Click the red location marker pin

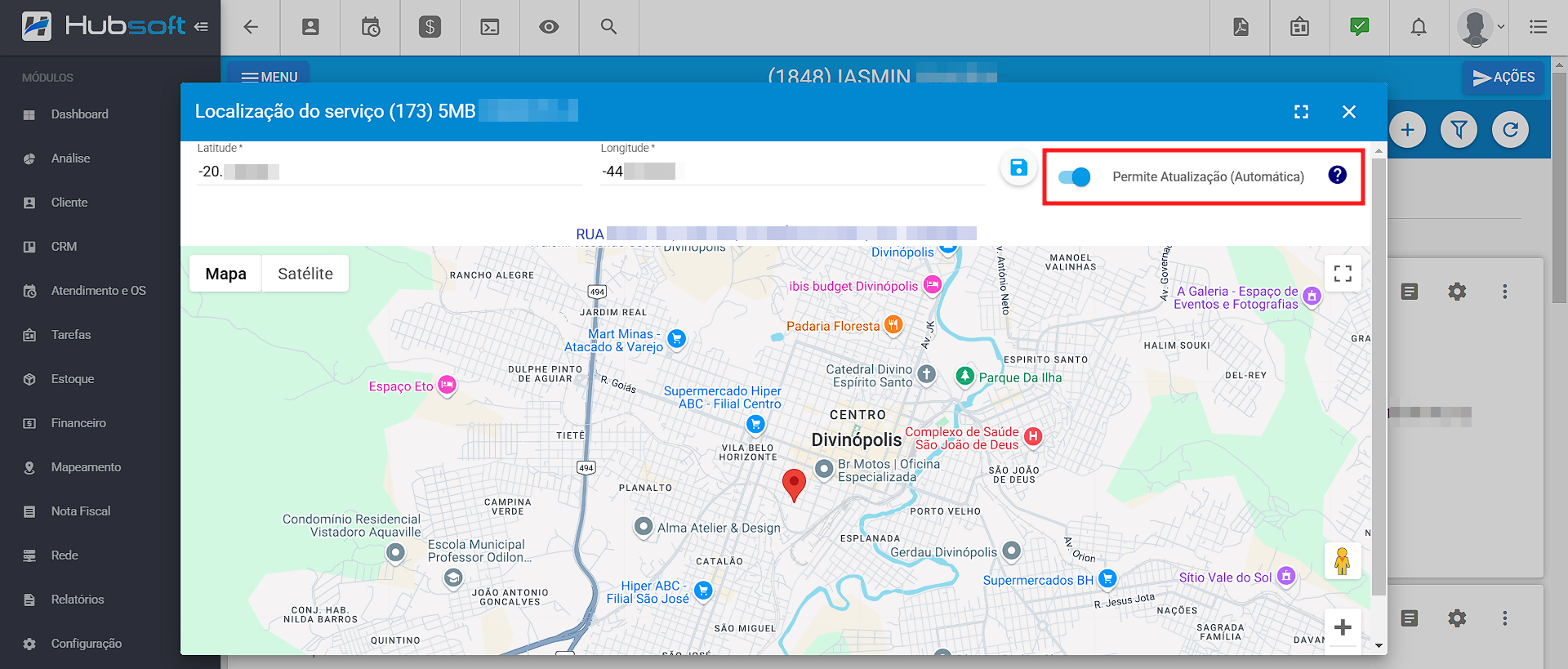click(x=794, y=485)
